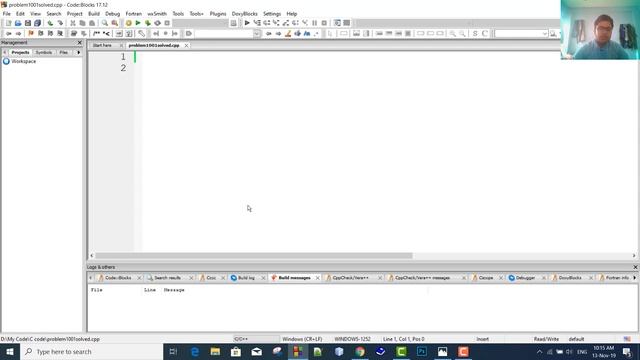Click the Paste toolbar icon
Screen dimensions: 640x360
click(92, 23)
